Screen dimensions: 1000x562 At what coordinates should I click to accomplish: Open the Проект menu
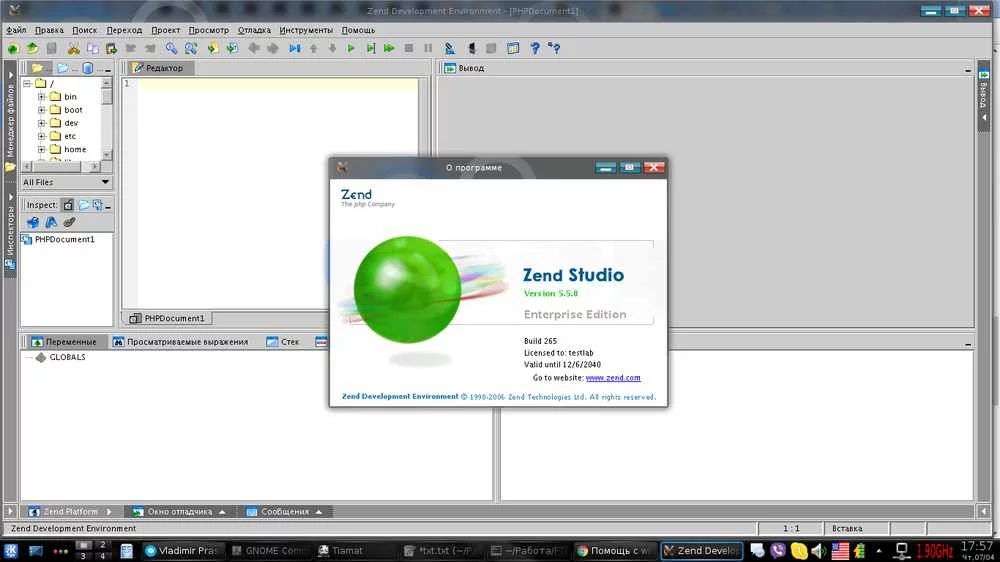click(x=165, y=30)
